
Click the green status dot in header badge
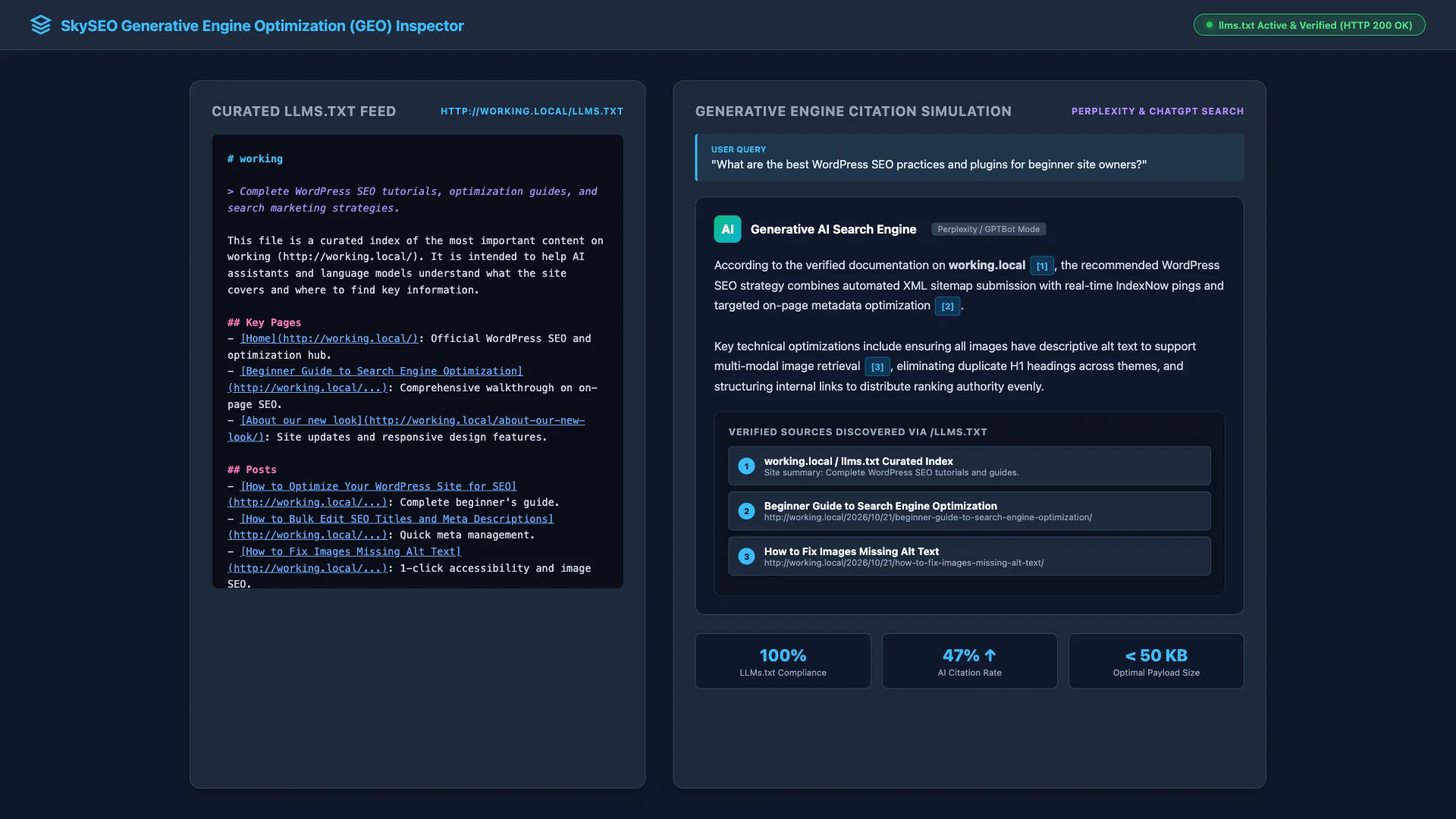click(x=1210, y=25)
